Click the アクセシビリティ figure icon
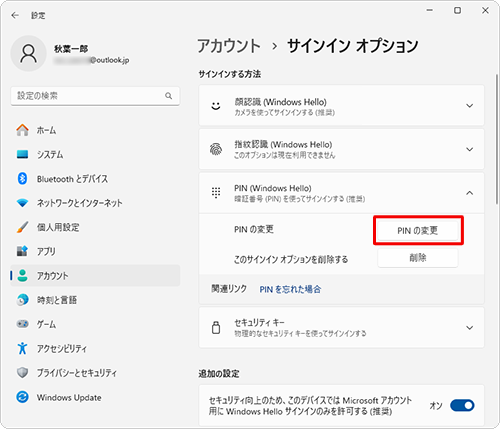Screen dimensions: 500x429 [x=22, y=348]
